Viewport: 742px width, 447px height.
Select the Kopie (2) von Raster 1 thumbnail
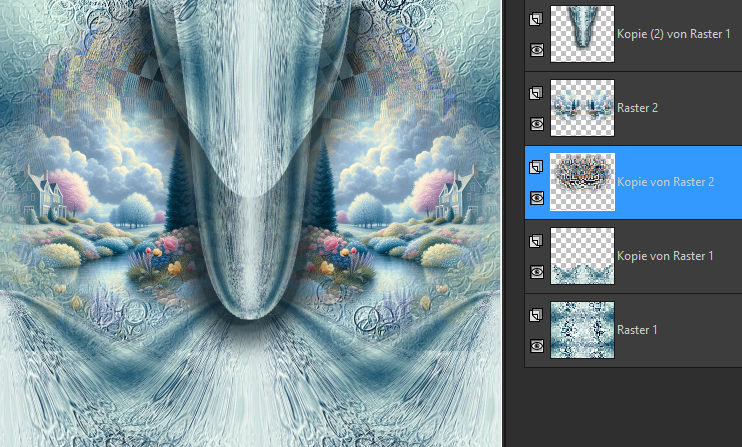coord(583,34)
